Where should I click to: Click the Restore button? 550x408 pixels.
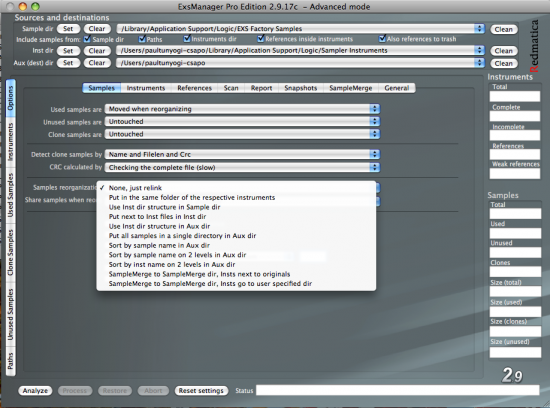(115, 390)
